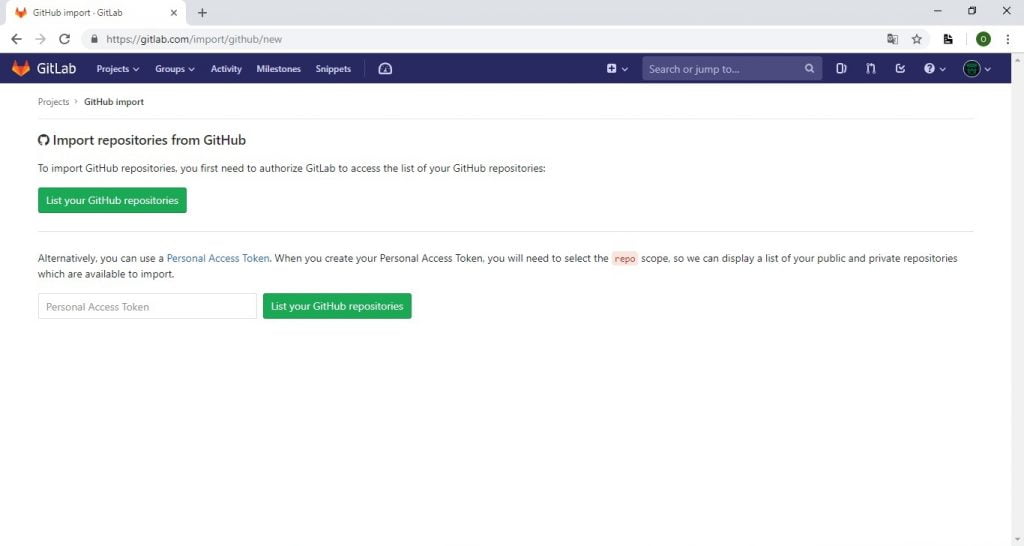Click the address bar URL

coord(194,39)
